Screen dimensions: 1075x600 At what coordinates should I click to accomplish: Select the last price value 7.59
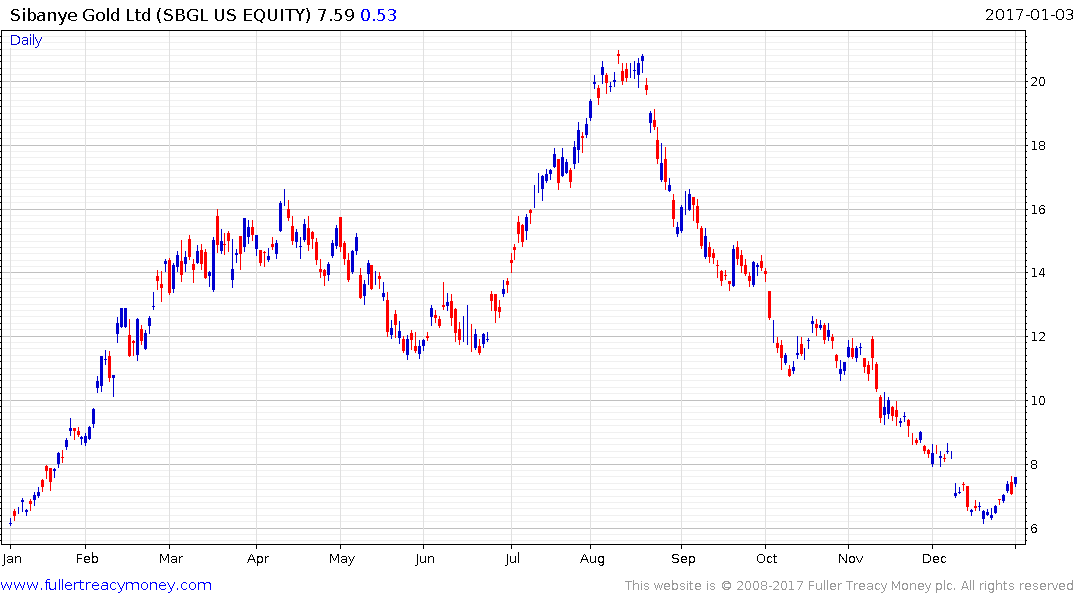(x=335, y=15)
